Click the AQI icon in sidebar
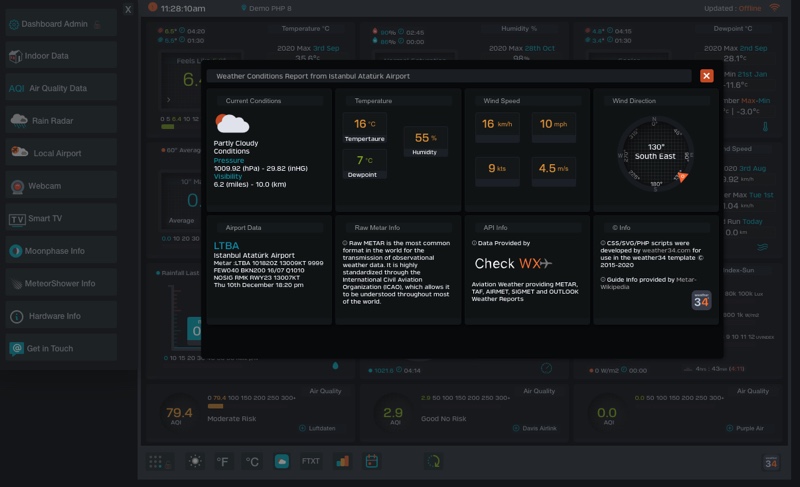Viewport: 800px width, 487px height. 16,89
